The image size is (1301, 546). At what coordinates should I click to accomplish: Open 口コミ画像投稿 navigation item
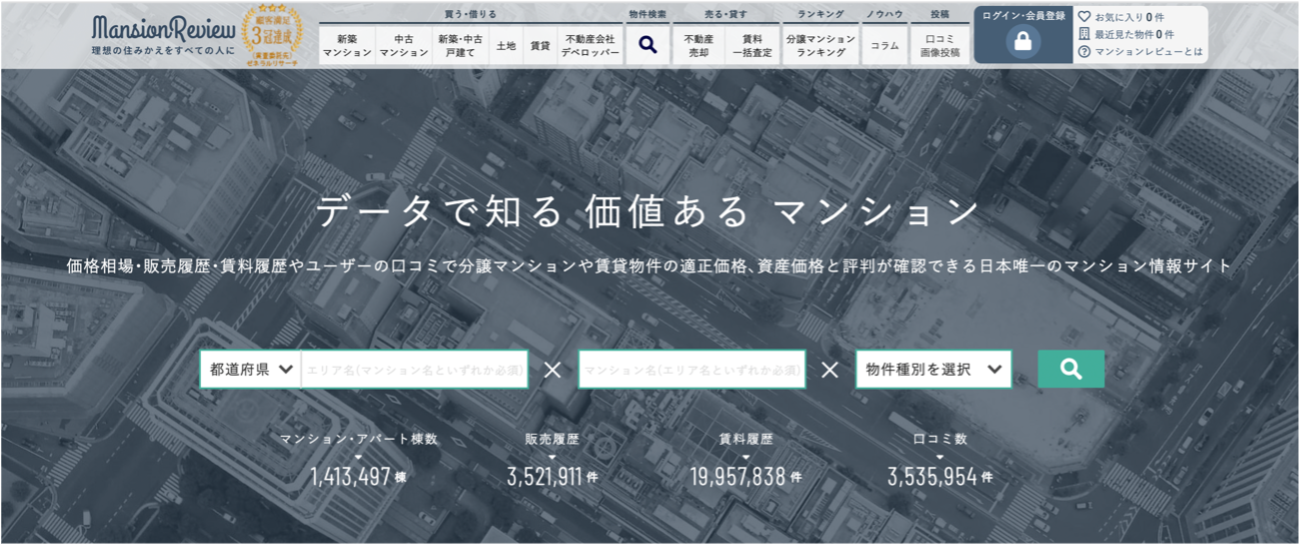tap(940, 46)
